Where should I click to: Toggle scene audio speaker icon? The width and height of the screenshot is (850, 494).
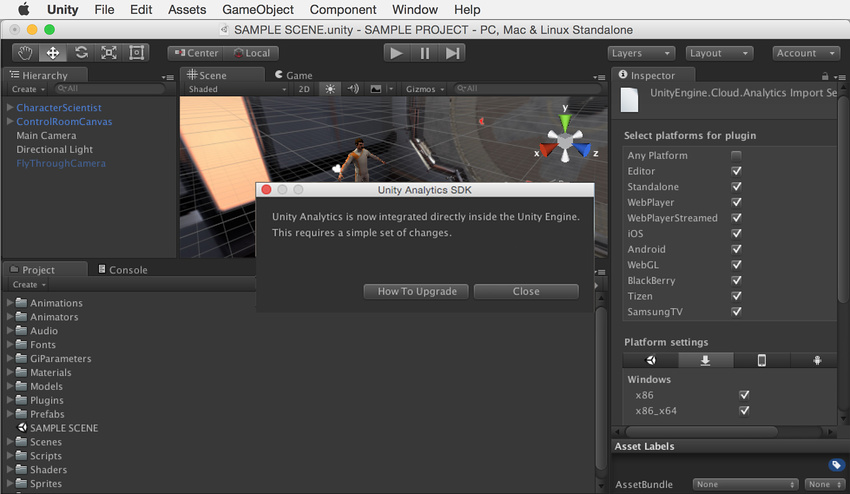tap(353, 89)
